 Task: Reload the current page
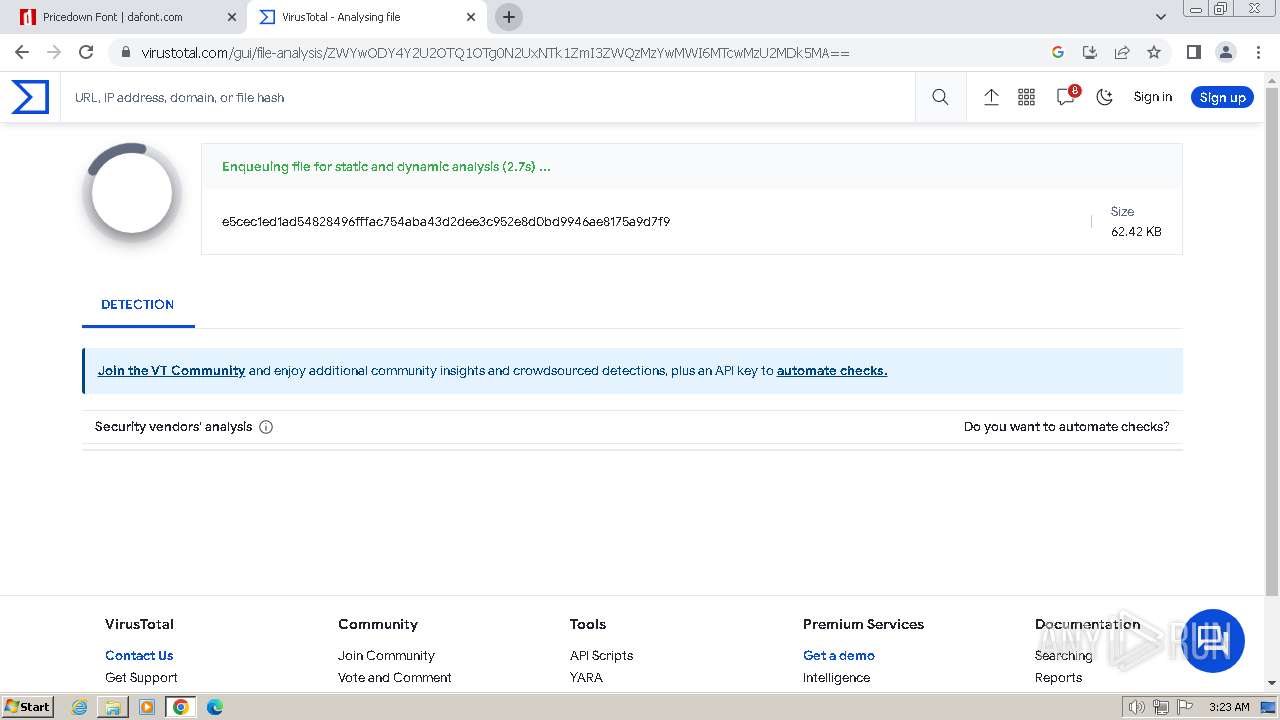[86, 52]
